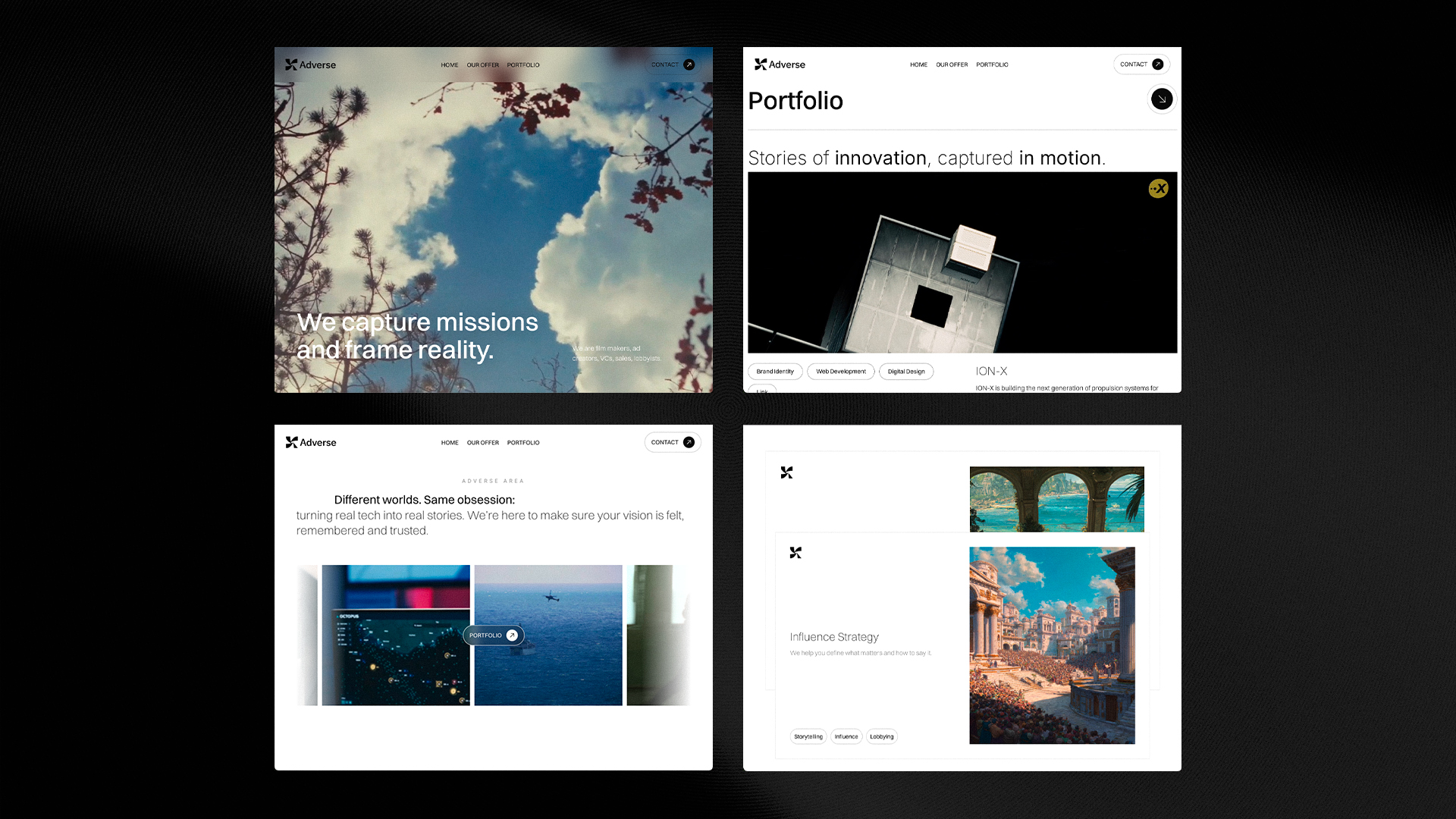Click the yellow ION-X badge on the dark image
Viewport: 1456px width, 819px height.
click(x=1158, y=189)
